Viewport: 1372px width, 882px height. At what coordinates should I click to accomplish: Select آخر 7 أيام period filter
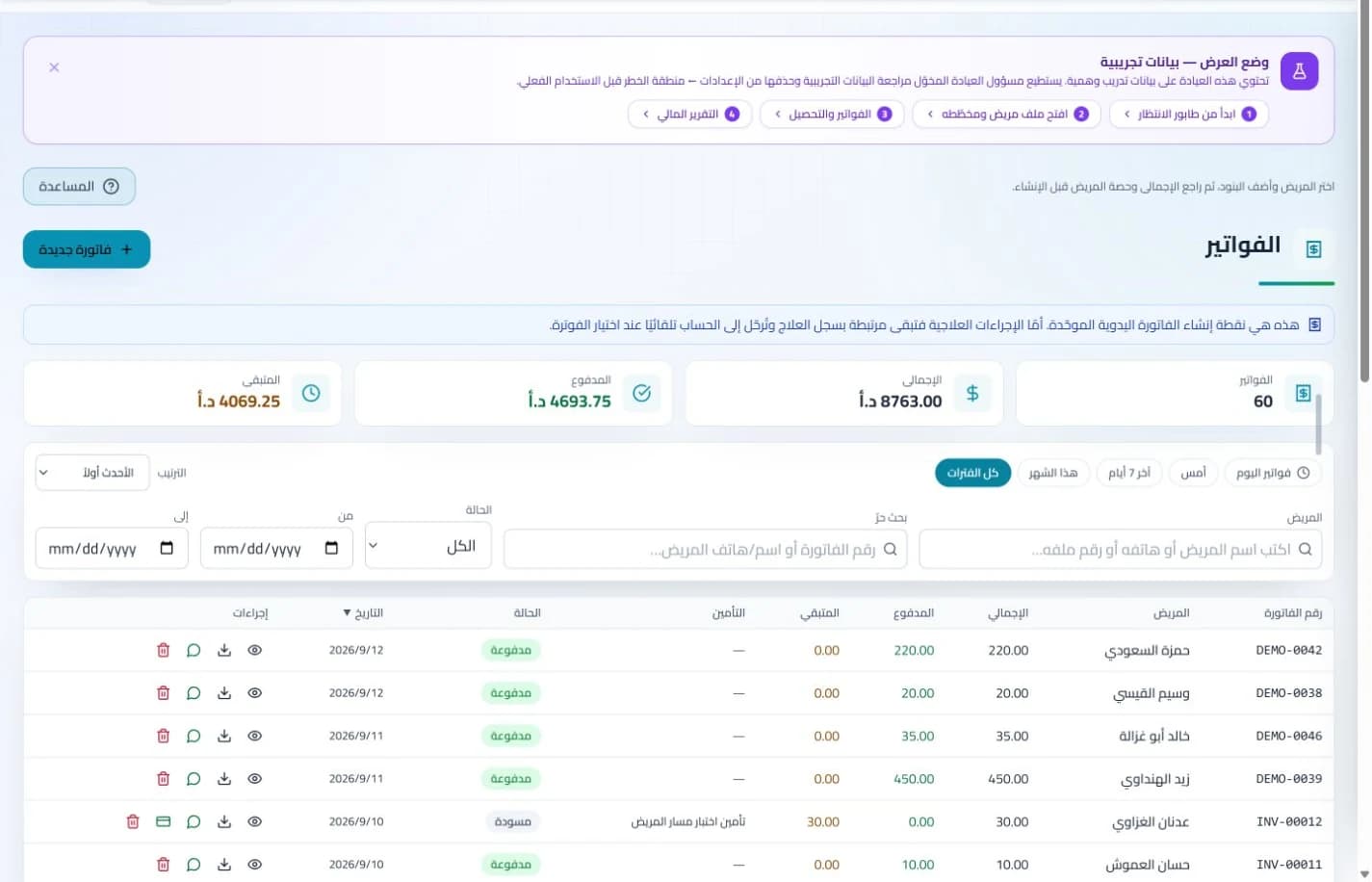(1129, 473)
